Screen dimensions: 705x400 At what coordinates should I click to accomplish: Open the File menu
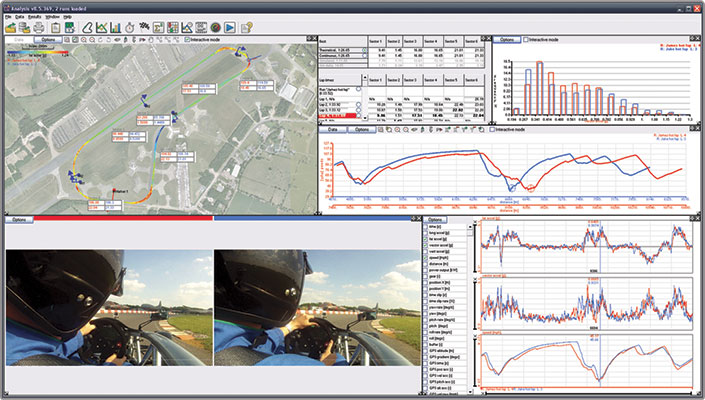8,17
